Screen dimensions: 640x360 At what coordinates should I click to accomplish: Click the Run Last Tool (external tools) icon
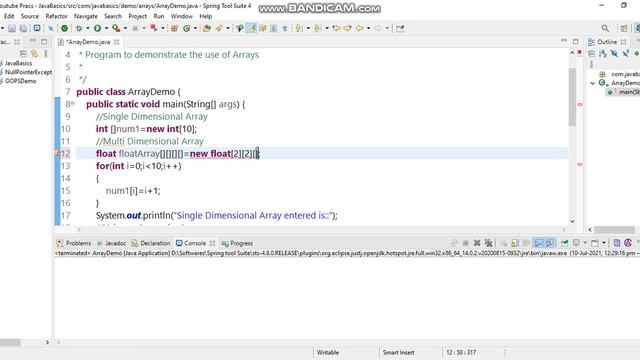point(116,28)
